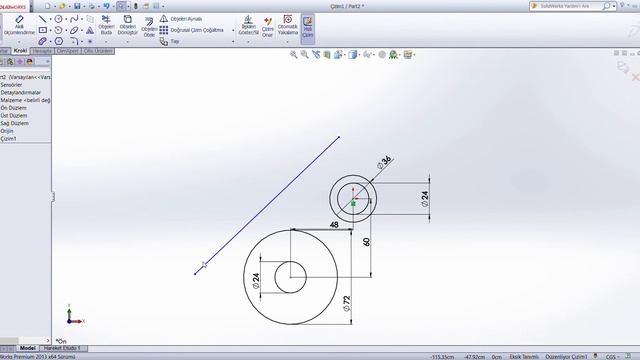Open the search type dropdown arrow
The height and width of the screenshot is (360, 640).
click(614, 6)
